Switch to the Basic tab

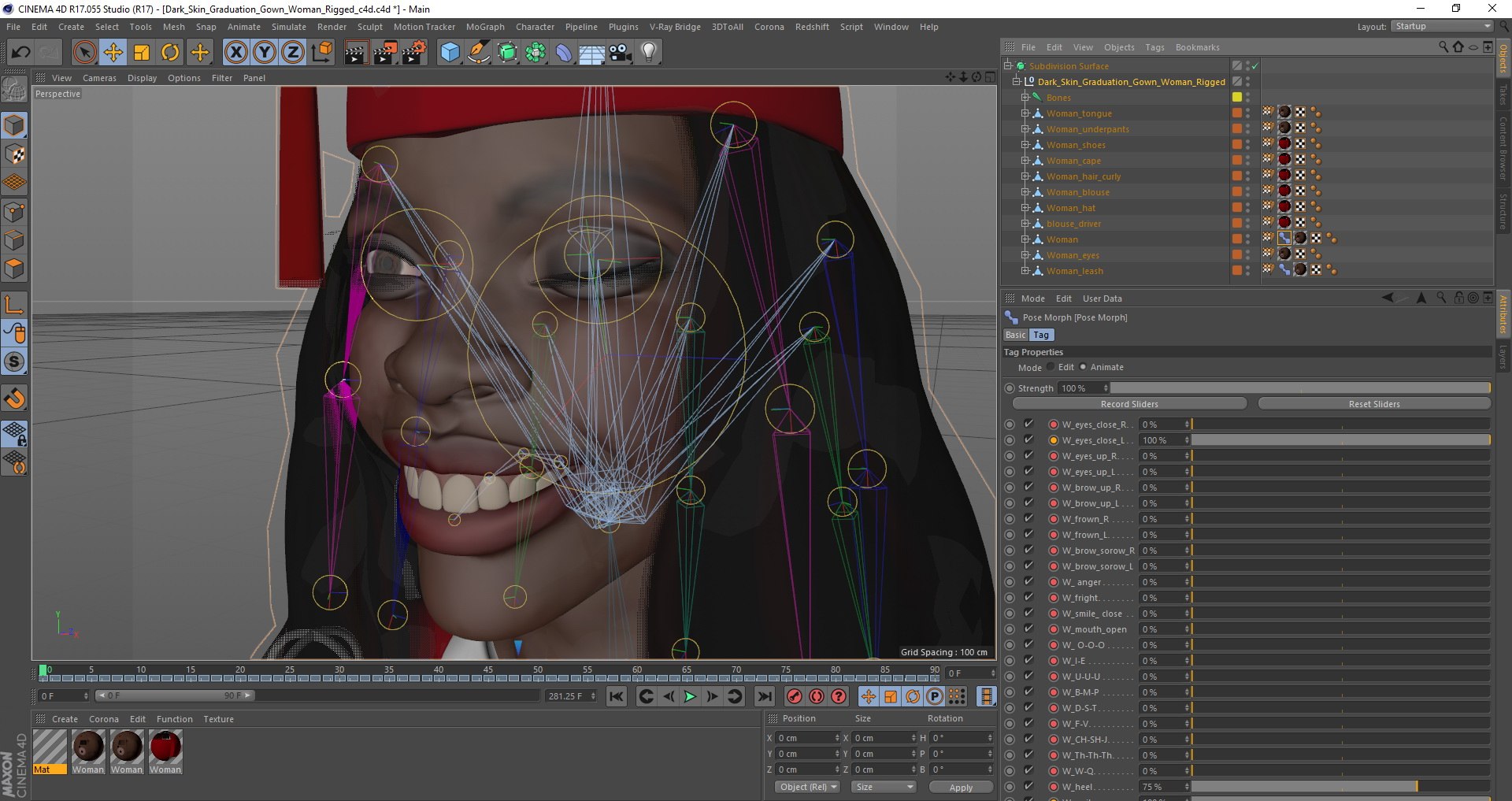coord(1016,335)
